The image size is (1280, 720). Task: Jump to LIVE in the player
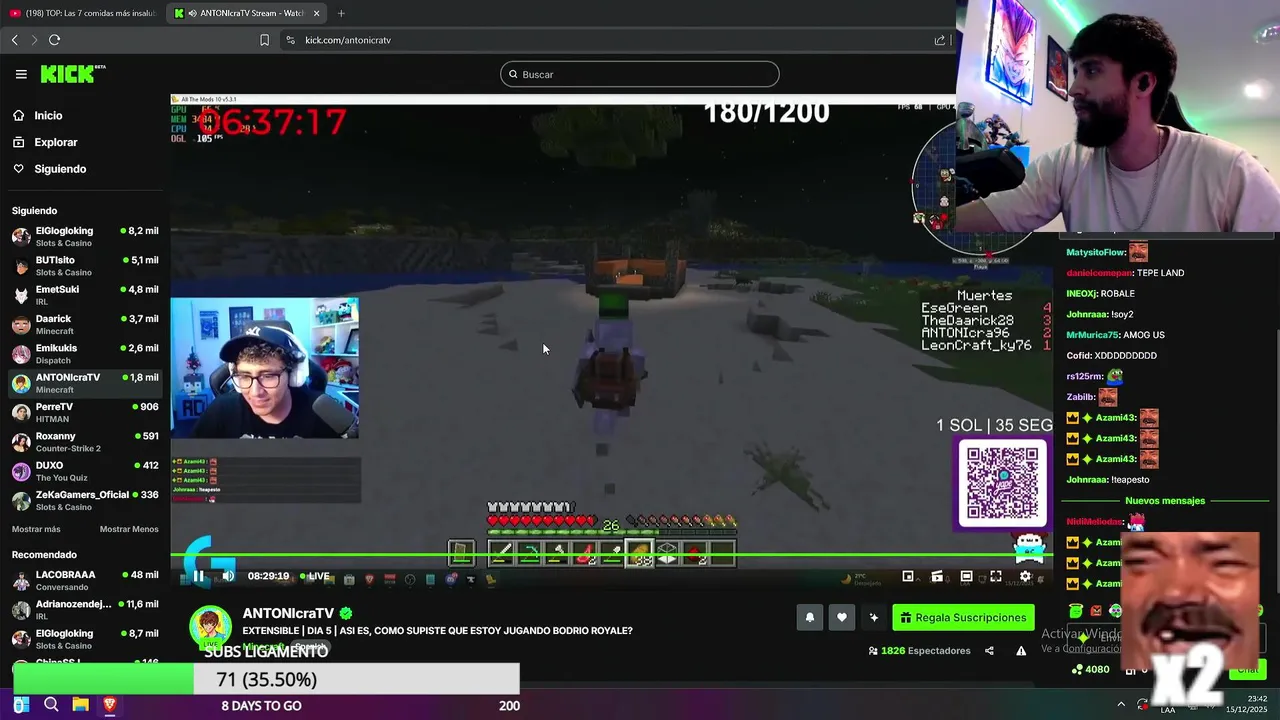click(314, 576)
